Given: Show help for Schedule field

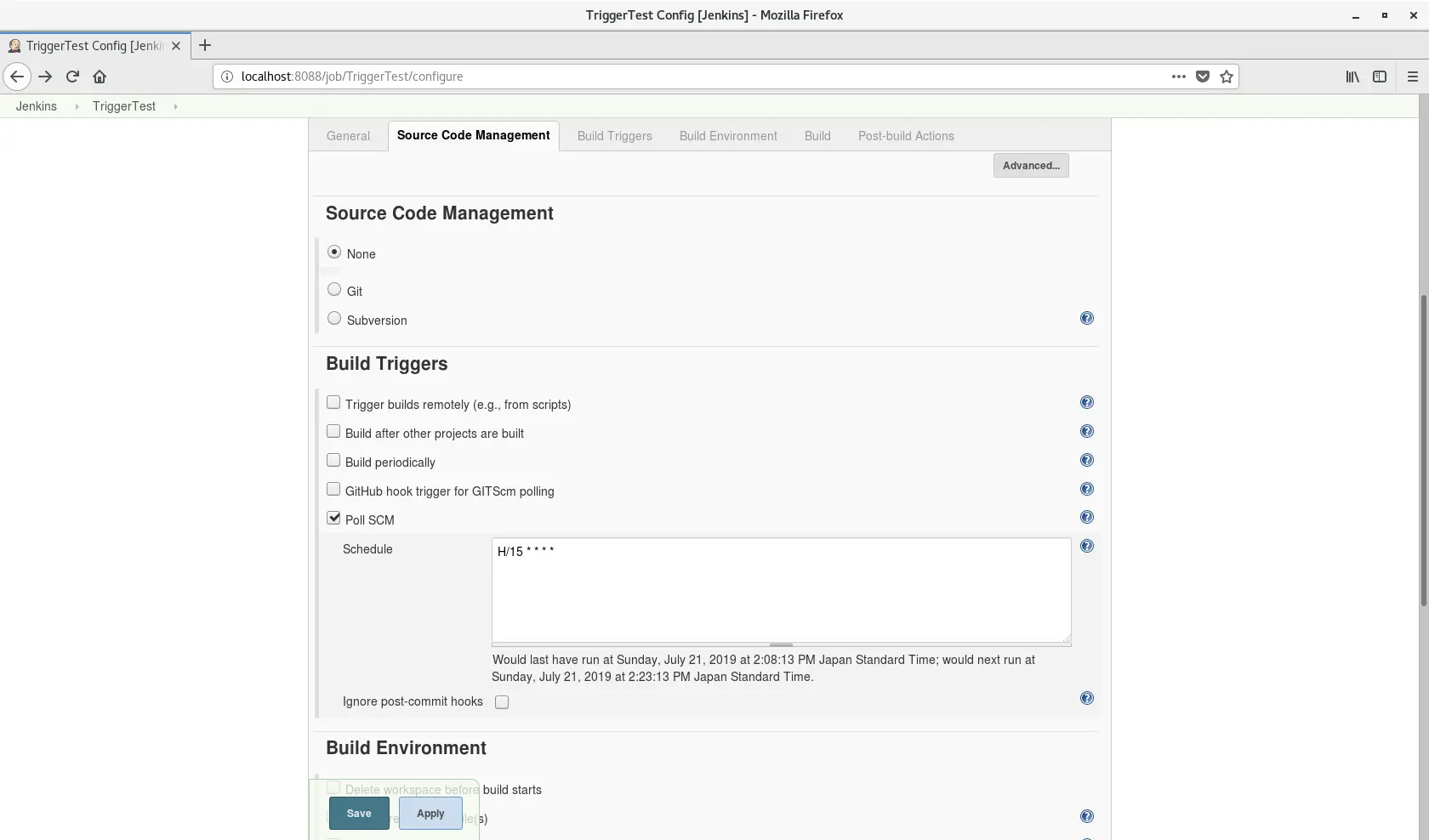Looking at the screenshot, I should pyautogui.click(x=1086, y=546).
